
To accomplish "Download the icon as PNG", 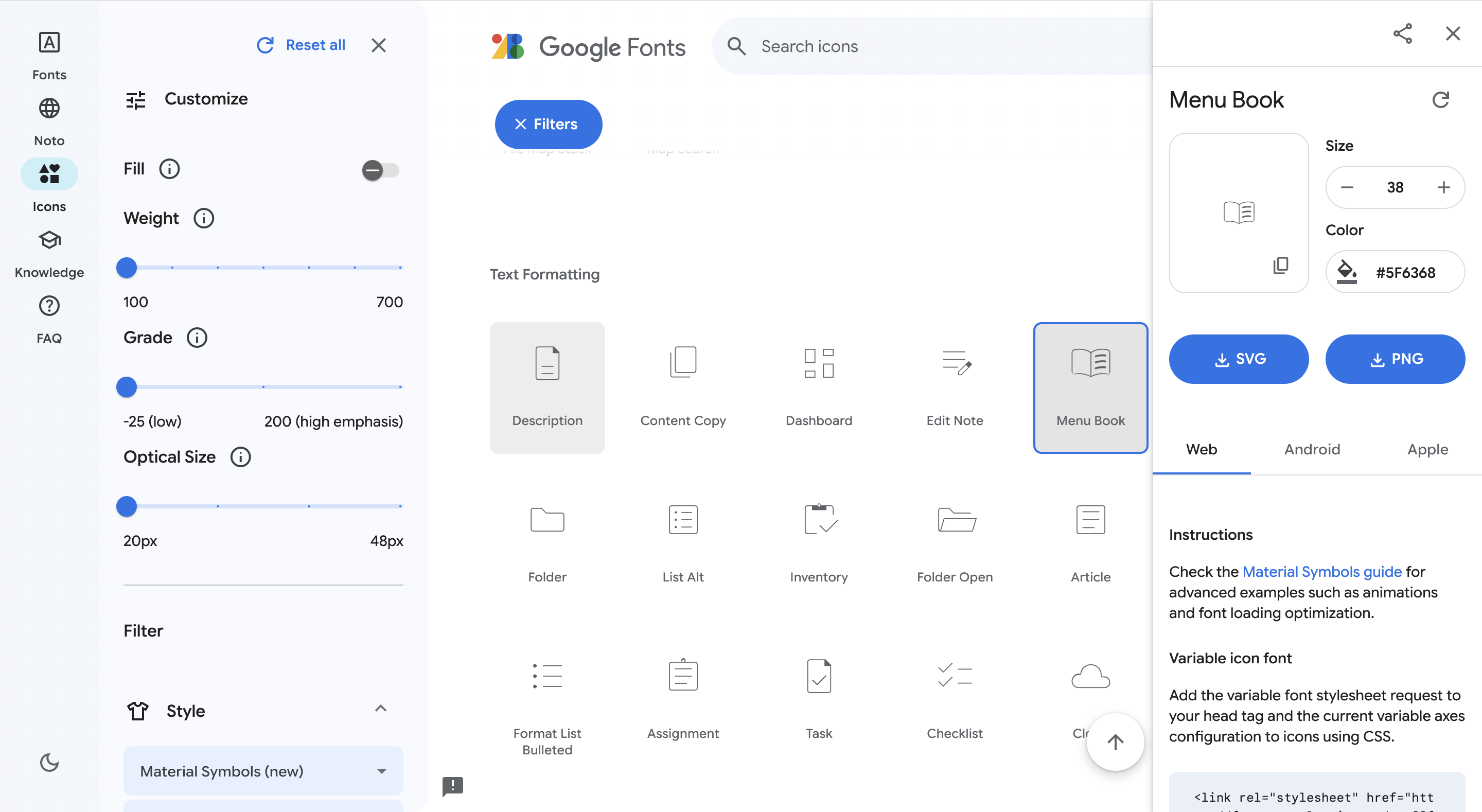I will click(x=1395, y=359).
